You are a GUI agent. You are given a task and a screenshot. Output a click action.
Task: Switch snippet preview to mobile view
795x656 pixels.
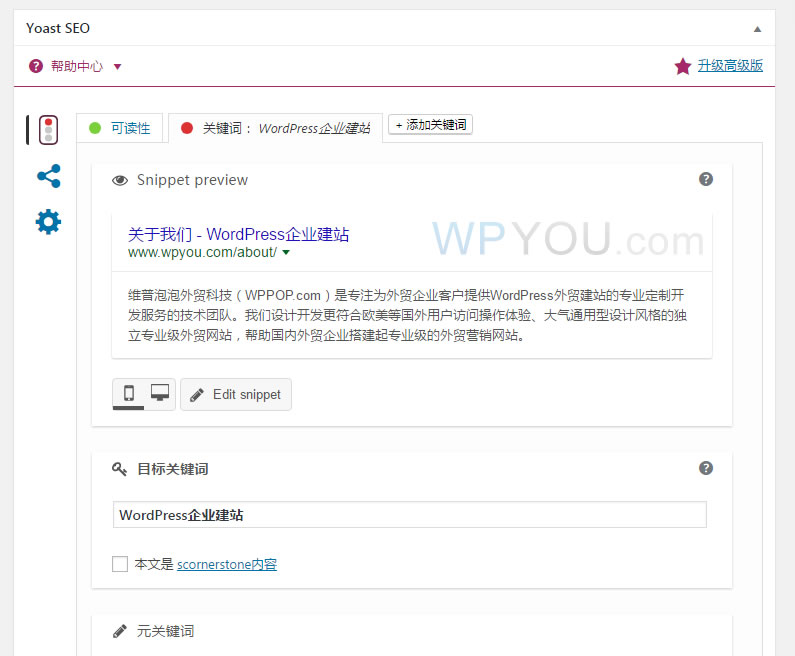(x=129, y=393)
